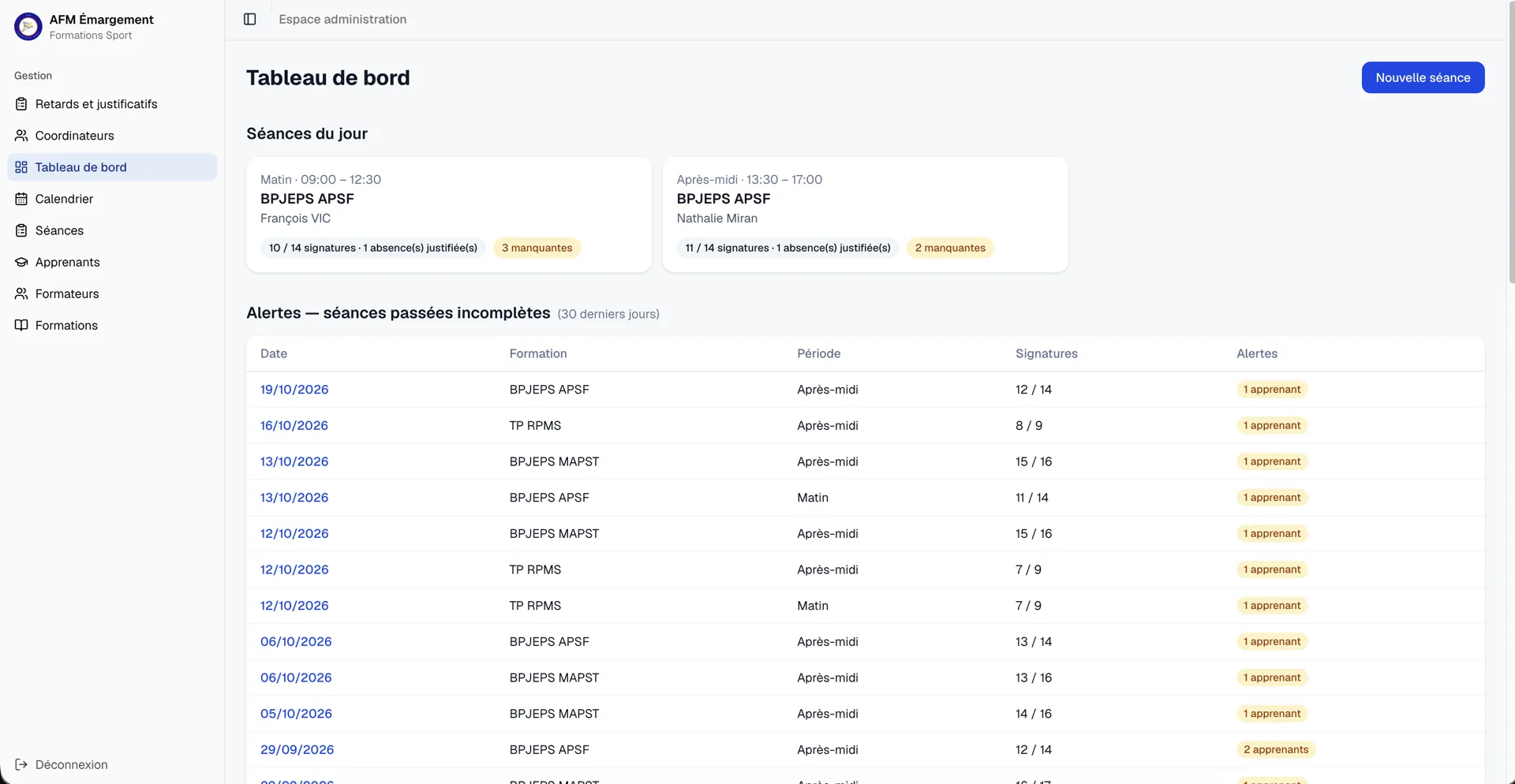Click the Période column header
Viewport: 1515px width, 784px height.
[x=818, y=353]
